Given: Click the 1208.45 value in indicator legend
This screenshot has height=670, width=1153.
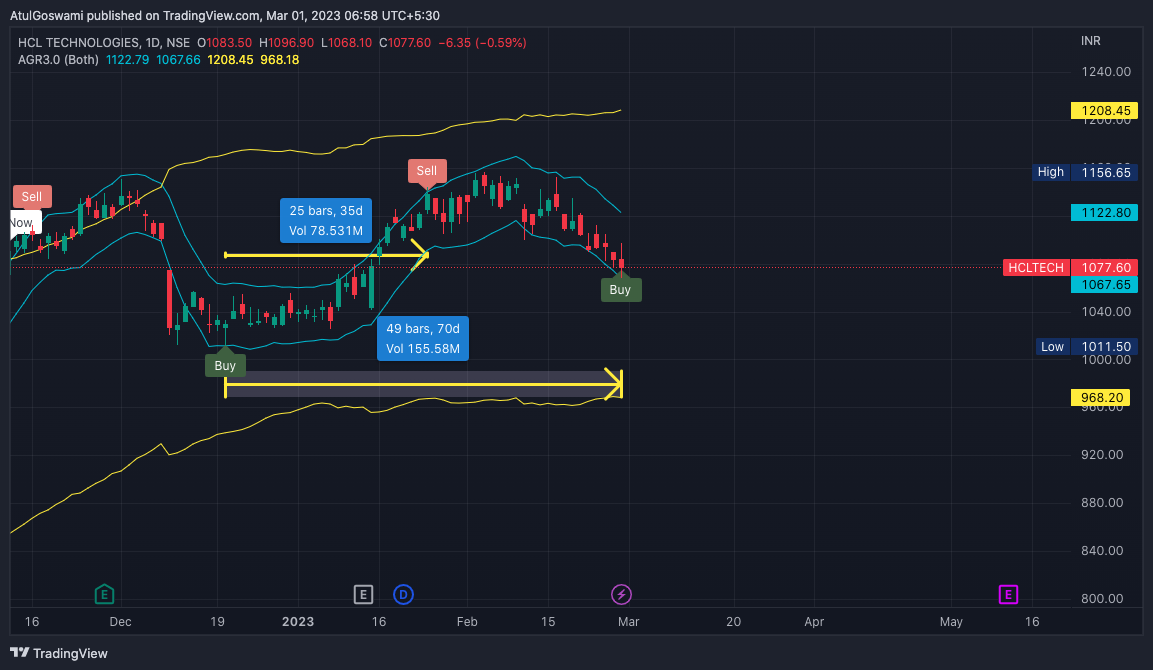Looking at the screenshot, I should tap(230, 60).
